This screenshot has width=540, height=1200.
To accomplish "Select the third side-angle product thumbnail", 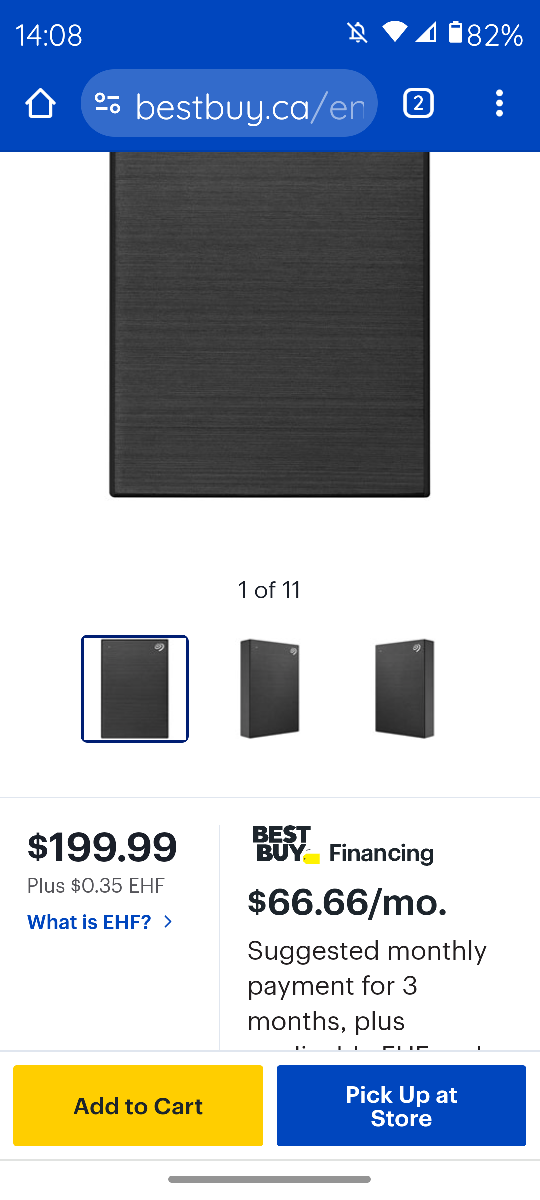I will click(x=405, y=689).
